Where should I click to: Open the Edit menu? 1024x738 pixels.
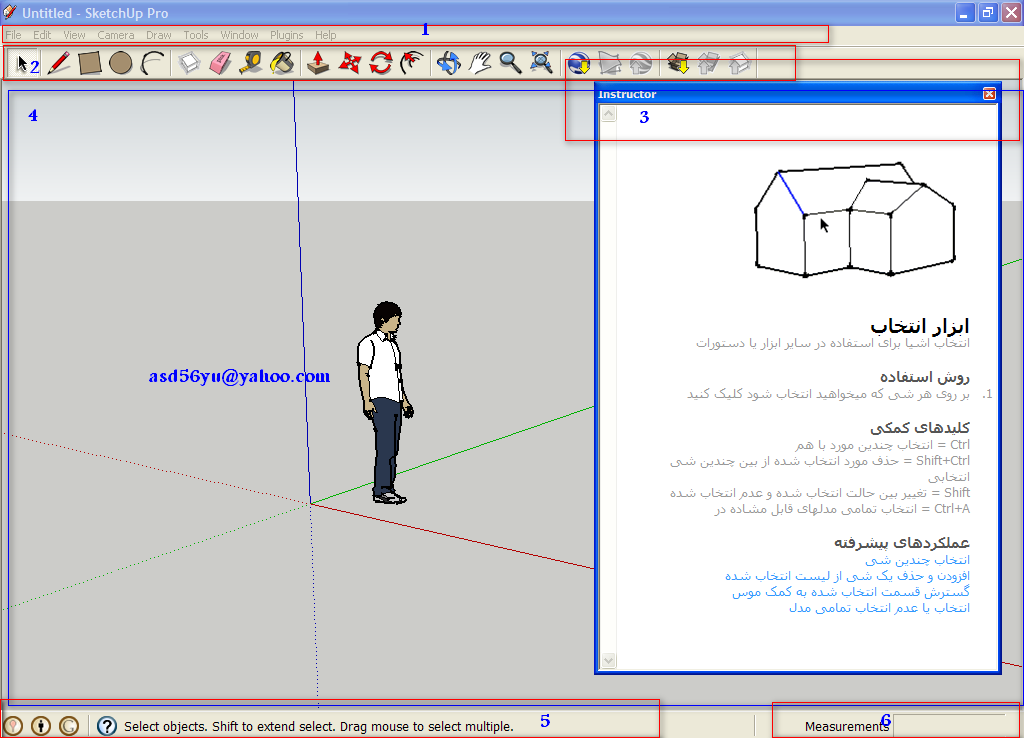pos(42,35)
